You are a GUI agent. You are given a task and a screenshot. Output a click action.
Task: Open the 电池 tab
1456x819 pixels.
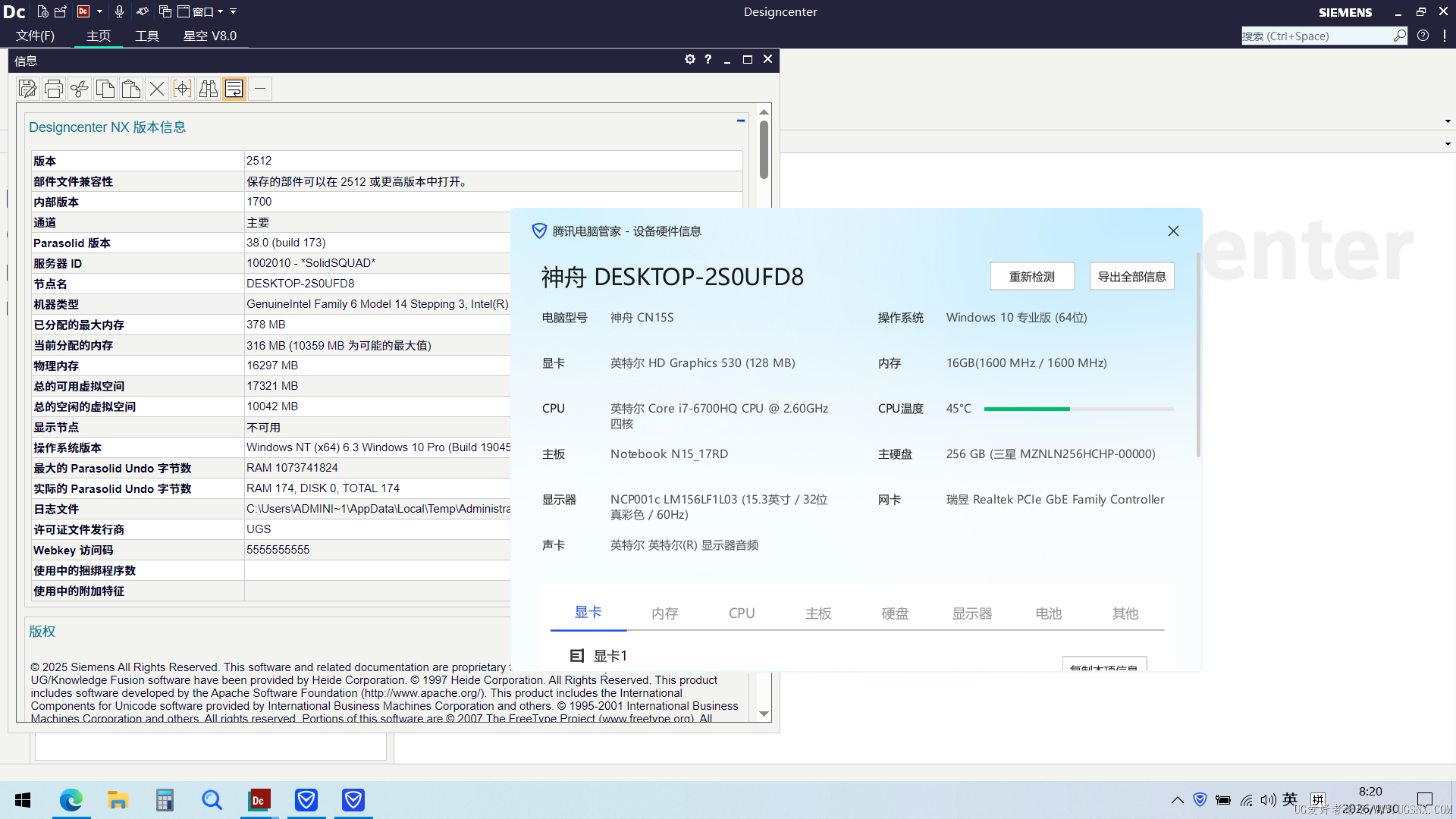tap(1049, 613)
